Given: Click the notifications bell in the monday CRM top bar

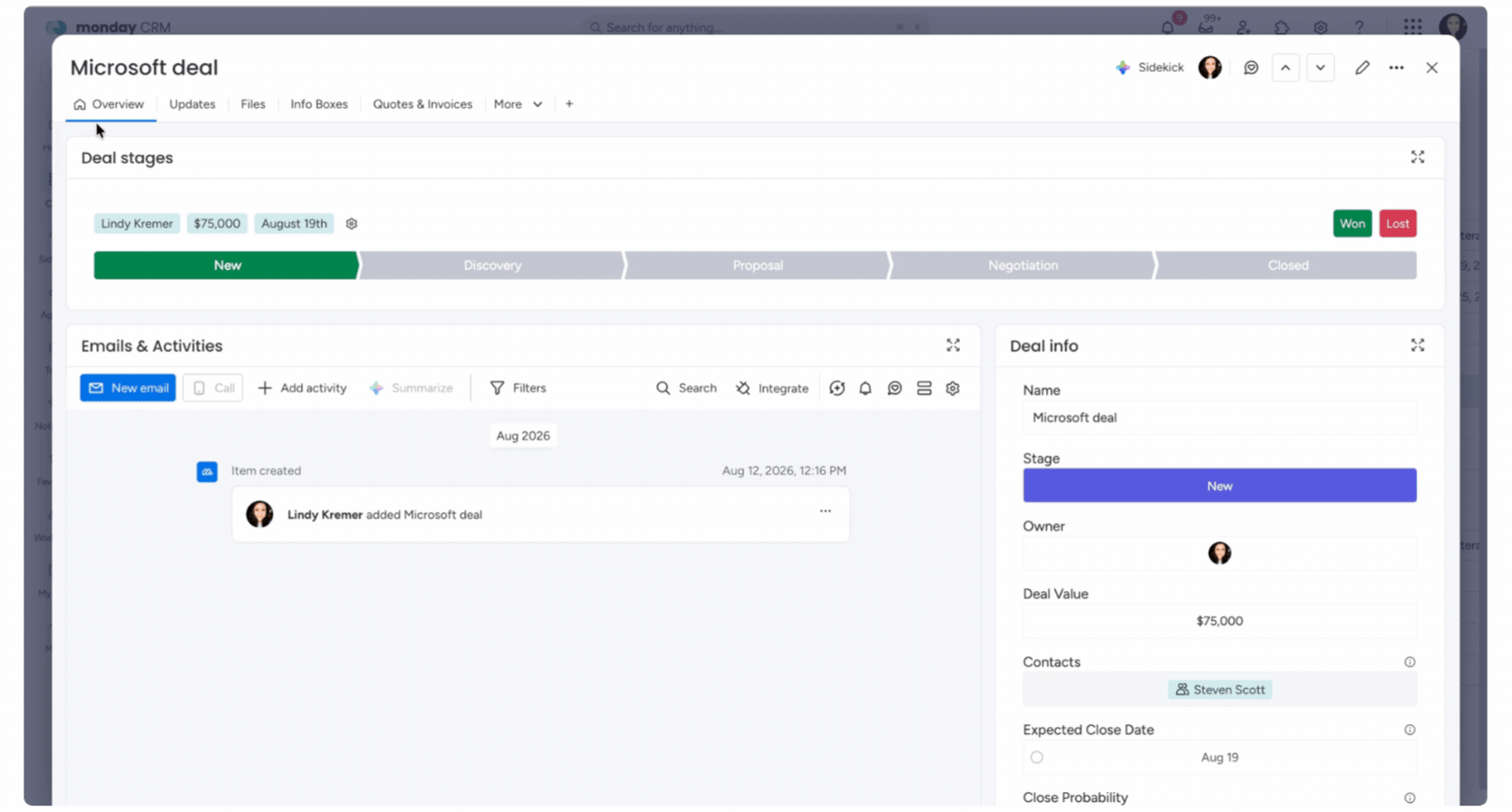Looking at the screenshot, I should click(1168, 27).
